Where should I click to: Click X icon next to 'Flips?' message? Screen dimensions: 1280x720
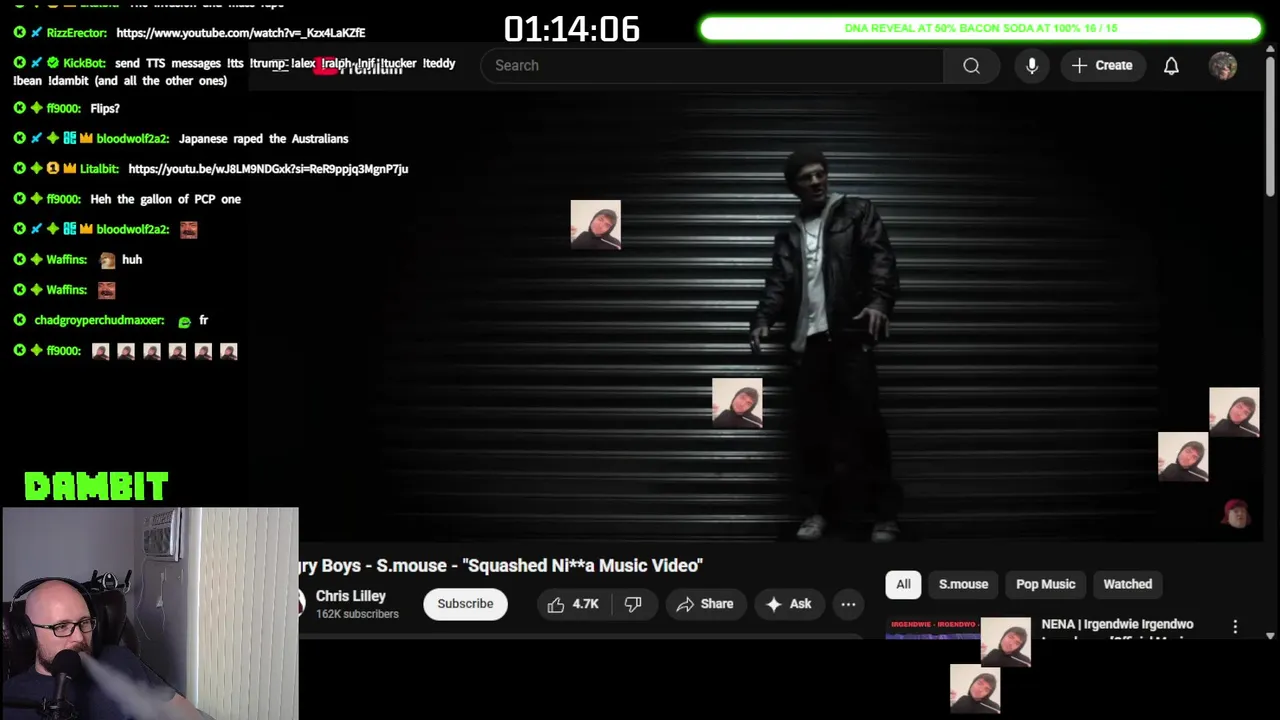(x=19, y=108)
